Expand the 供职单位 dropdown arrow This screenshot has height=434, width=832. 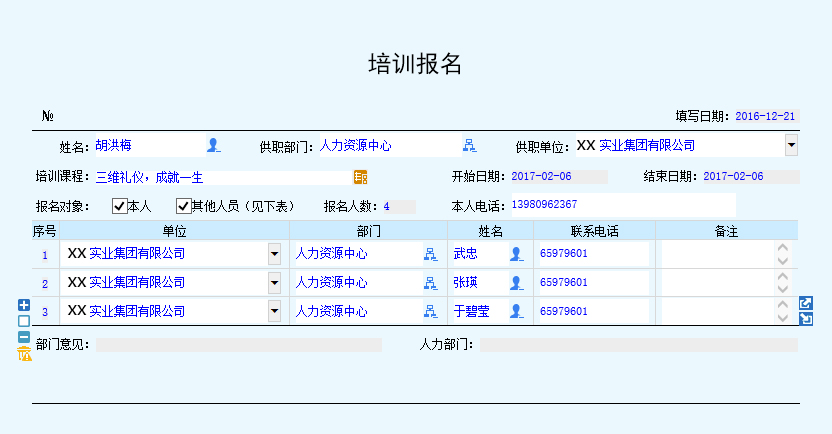(791, 145)
